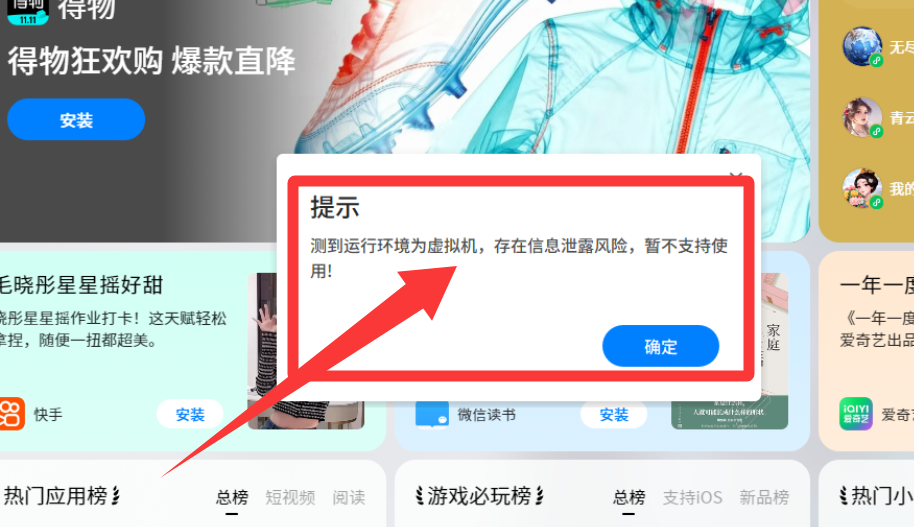This screenshot has width=914, height=527.
Task: Open the 毛晓彤星星摇 video thumbnail
Action: (x=306, y=351)
